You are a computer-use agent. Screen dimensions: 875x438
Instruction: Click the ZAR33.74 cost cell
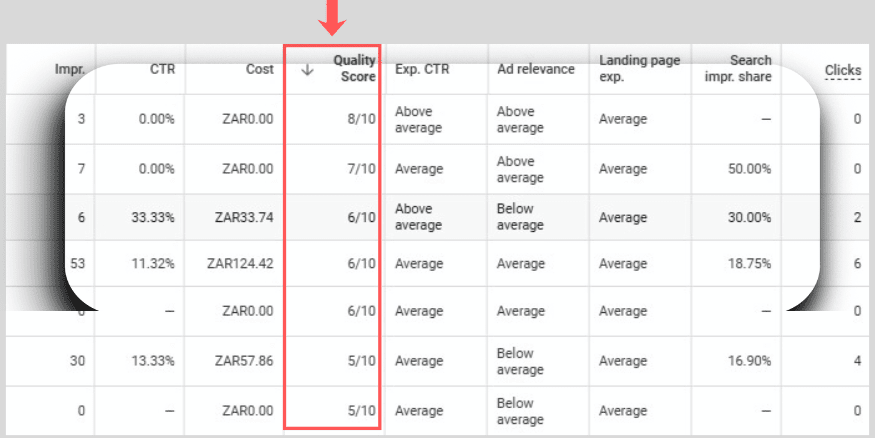244,217
